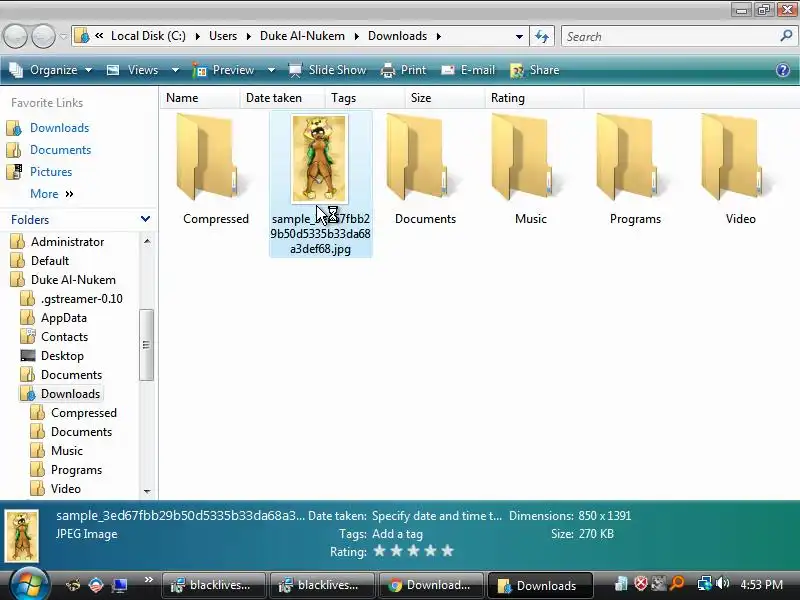Select Users in the breadcrumb path
800x600 pixels.
223,36
